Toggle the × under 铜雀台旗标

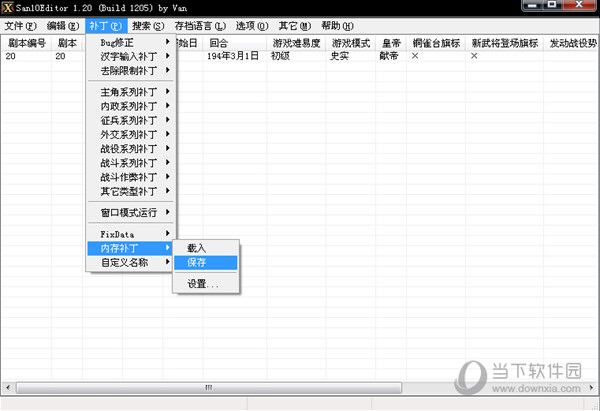pos(415,56)
